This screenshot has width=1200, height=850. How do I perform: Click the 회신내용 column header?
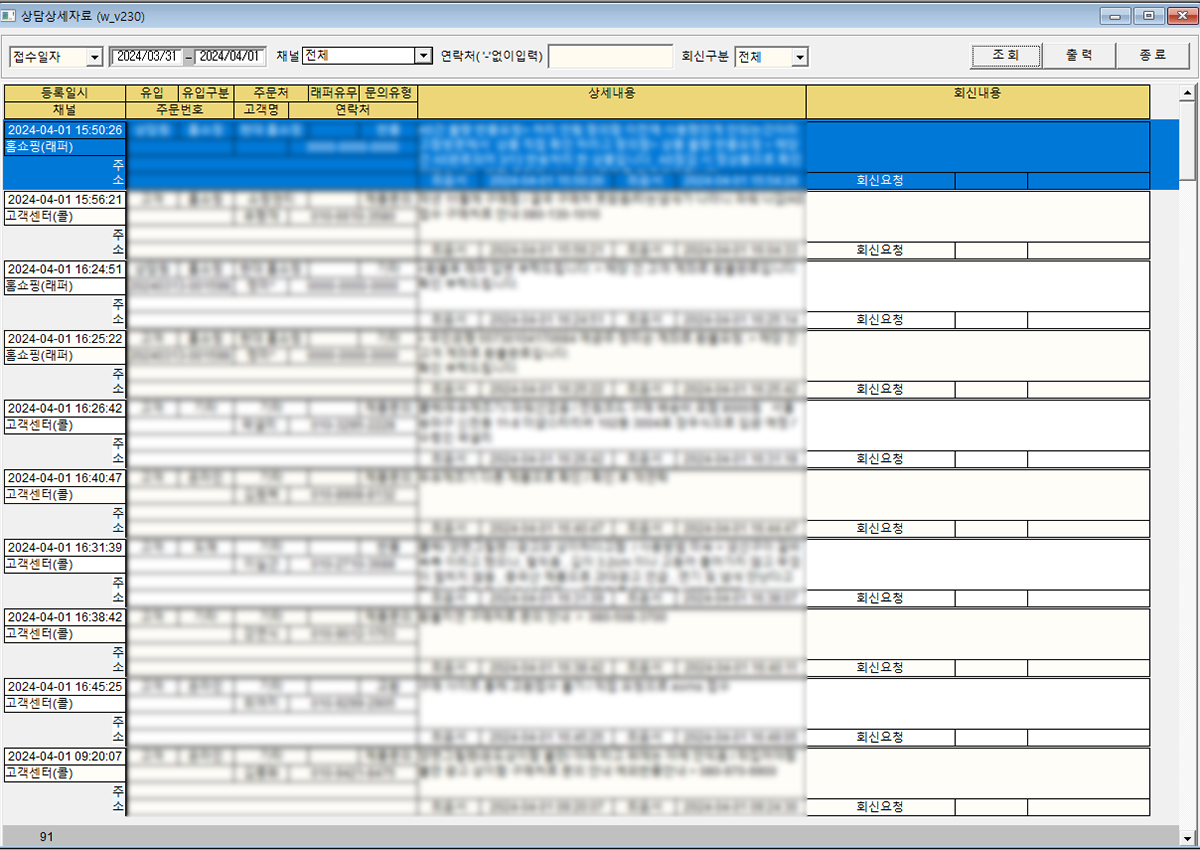pyautogui.click(x=977, y=93)
